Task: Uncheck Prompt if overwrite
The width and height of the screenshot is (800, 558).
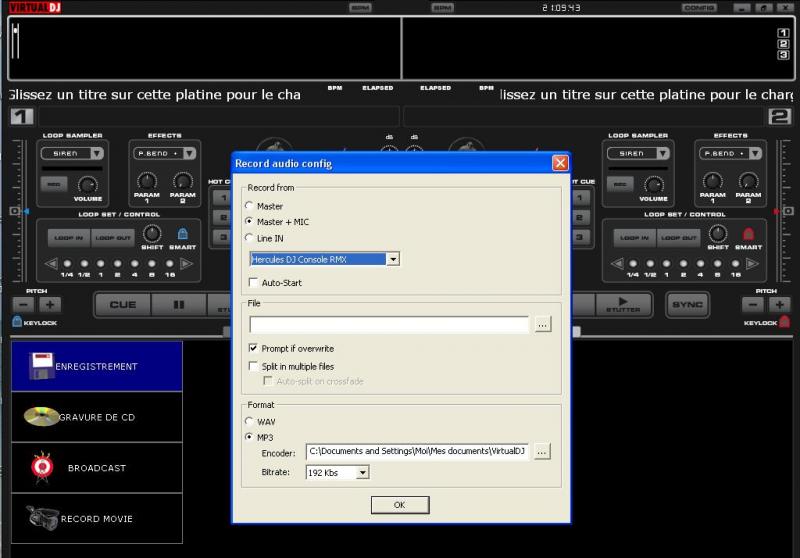Action: point(253,348)
